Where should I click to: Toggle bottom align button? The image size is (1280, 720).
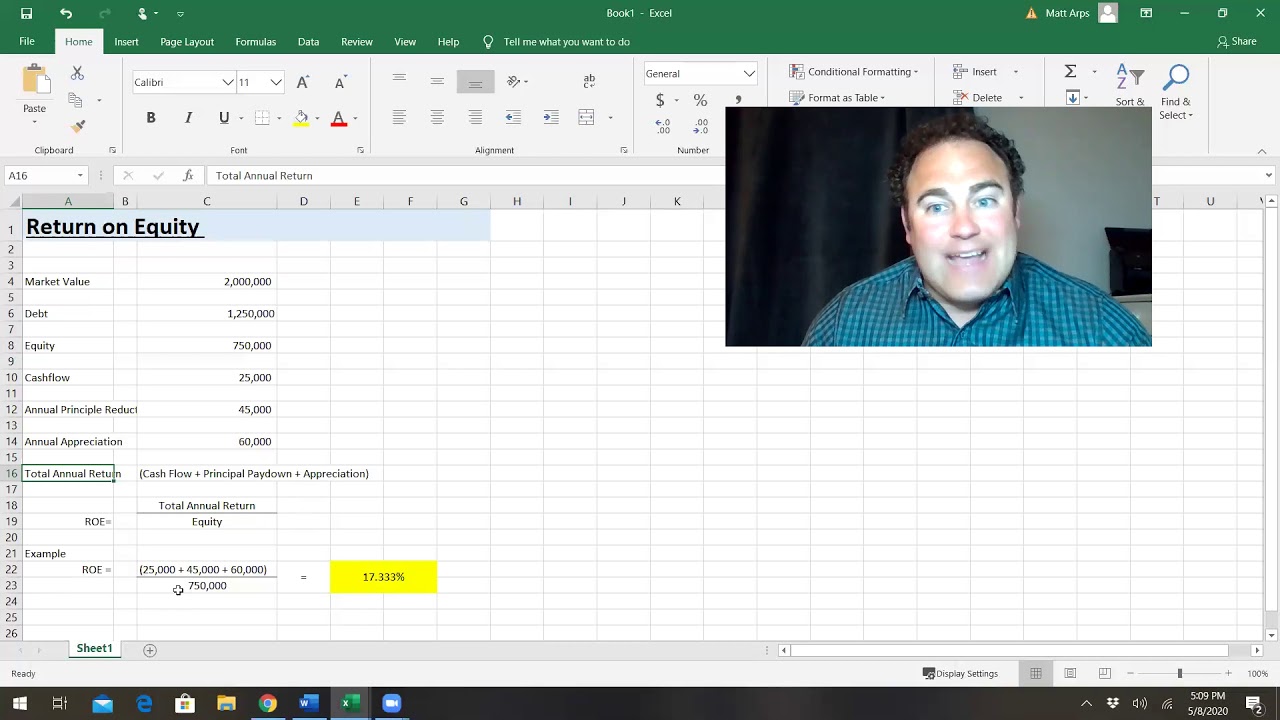(475, 81)
